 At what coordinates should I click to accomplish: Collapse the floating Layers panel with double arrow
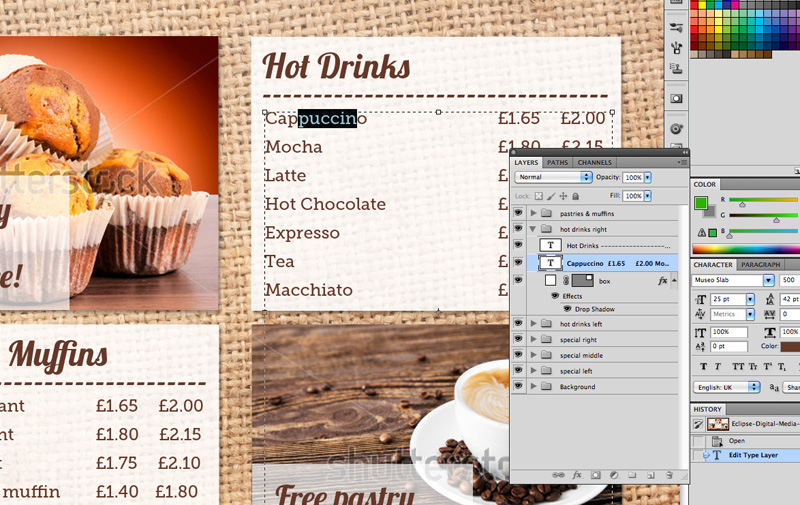tap(685, 152)
